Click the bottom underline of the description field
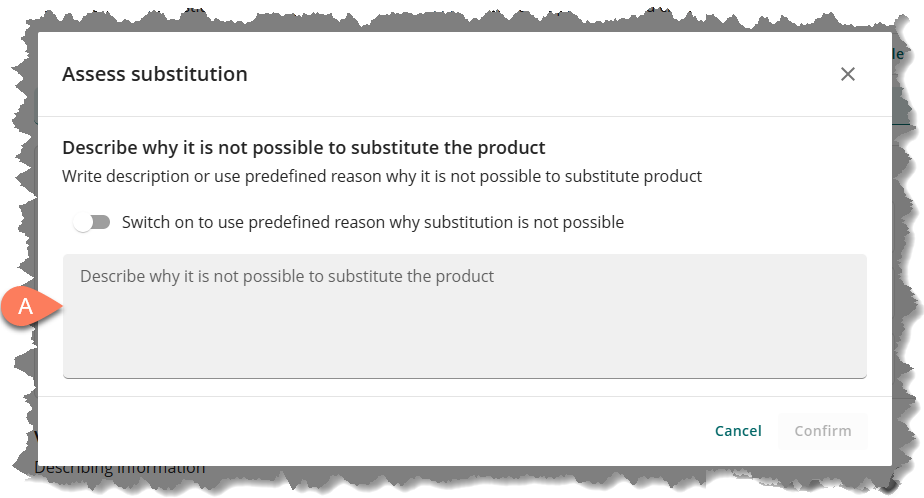 point(464,377)
